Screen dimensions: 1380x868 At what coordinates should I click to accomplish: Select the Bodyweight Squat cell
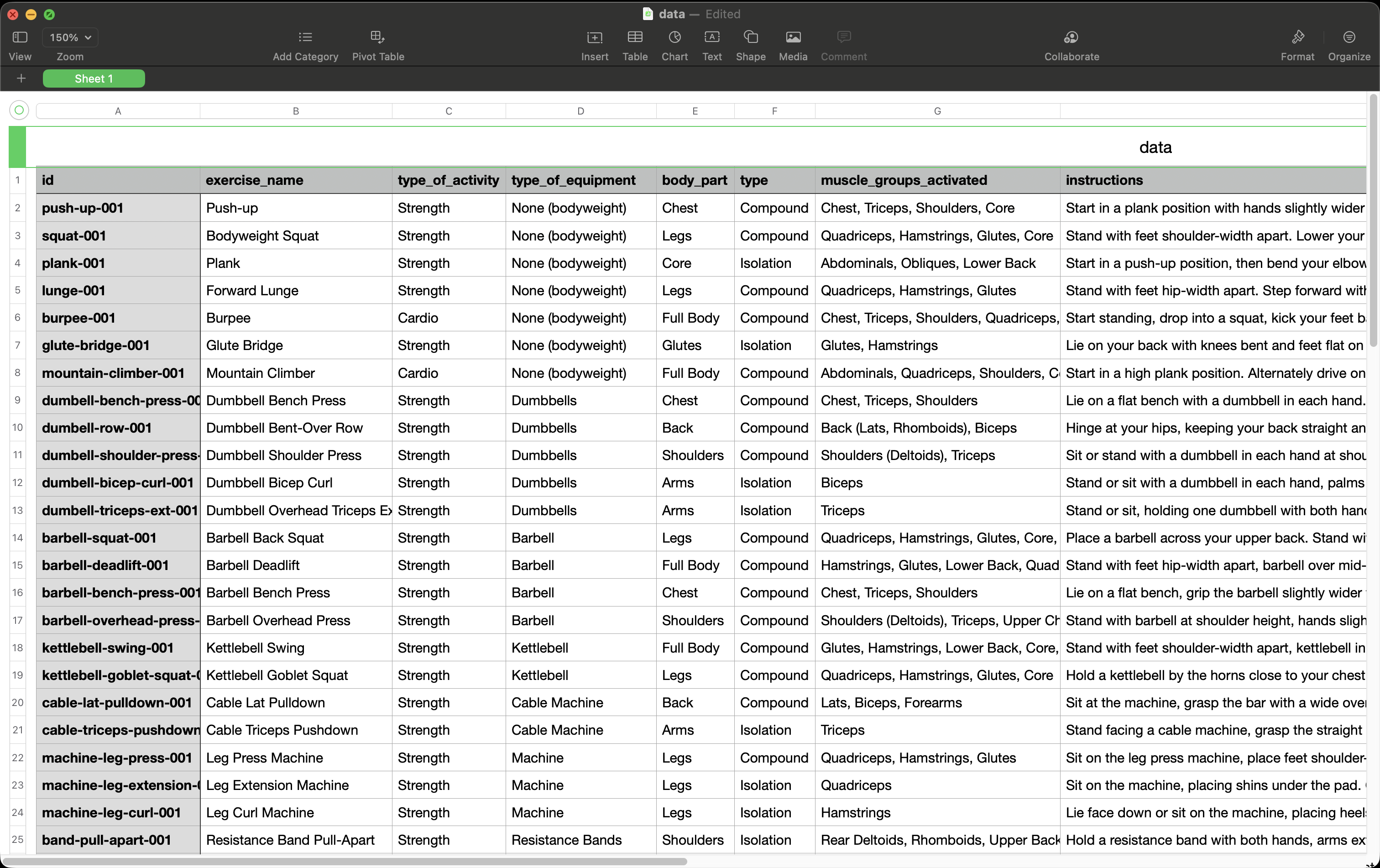(x=296, y=235)
